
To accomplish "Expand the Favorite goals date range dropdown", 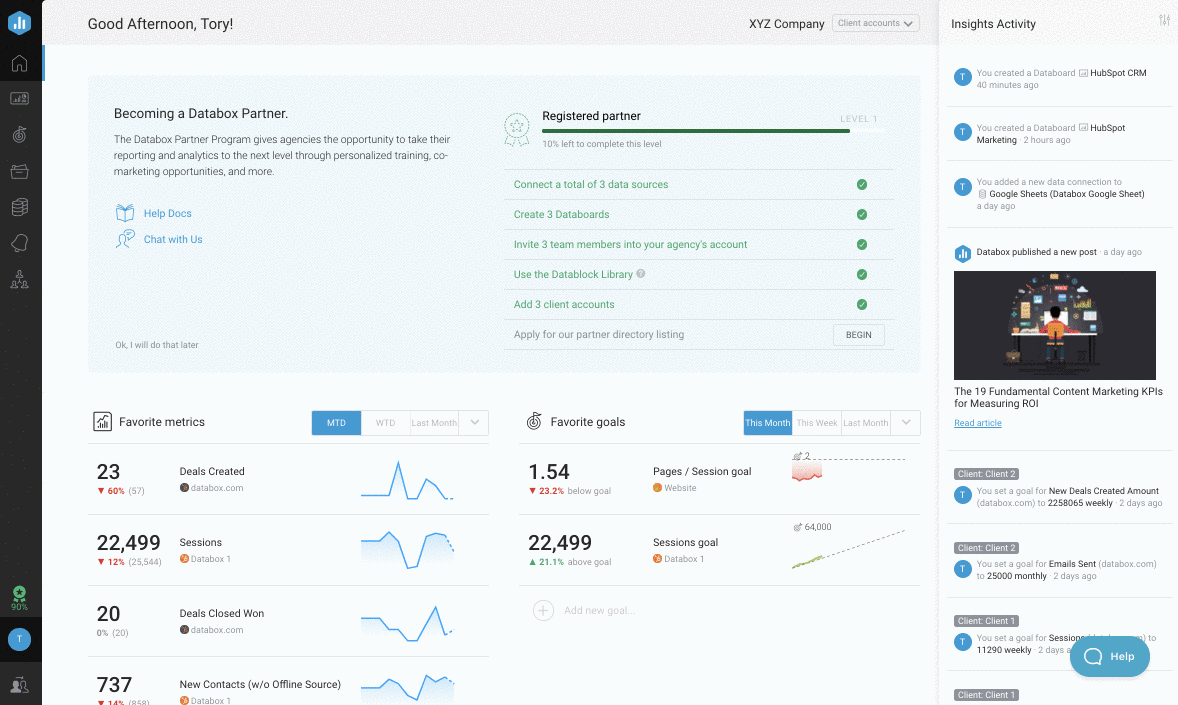I will click(906, 422).
